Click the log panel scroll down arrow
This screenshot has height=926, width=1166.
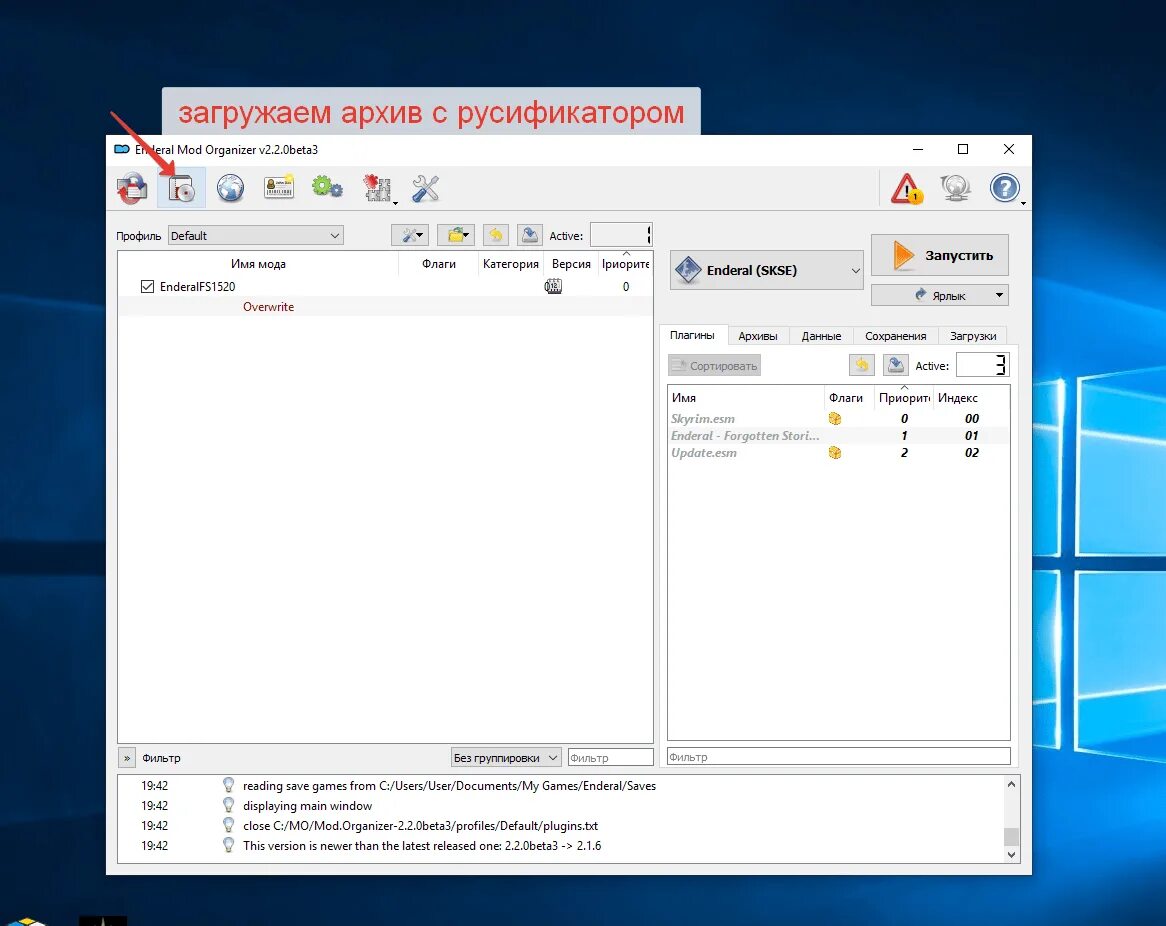tap(1011, 855)
